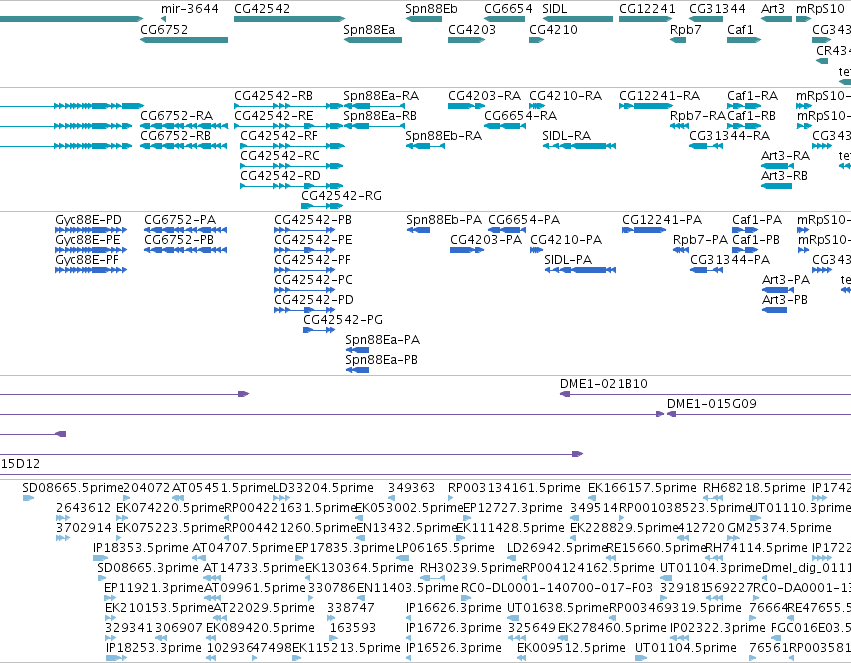
Task: Click transcript label CG42542-RG
Action: click(x=341, y=196)
